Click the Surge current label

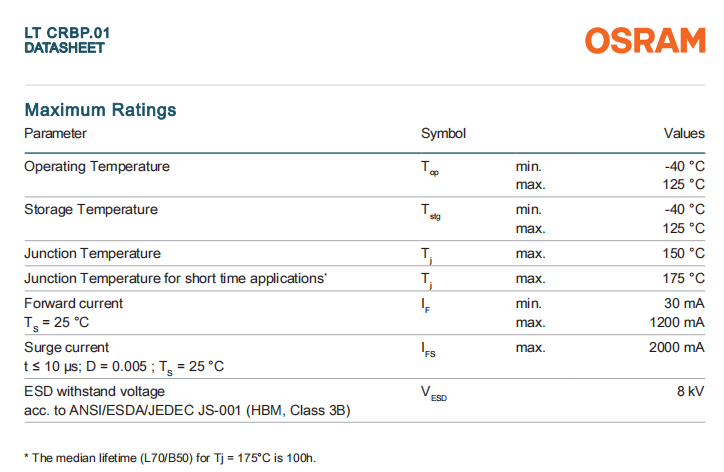(66, 347)
